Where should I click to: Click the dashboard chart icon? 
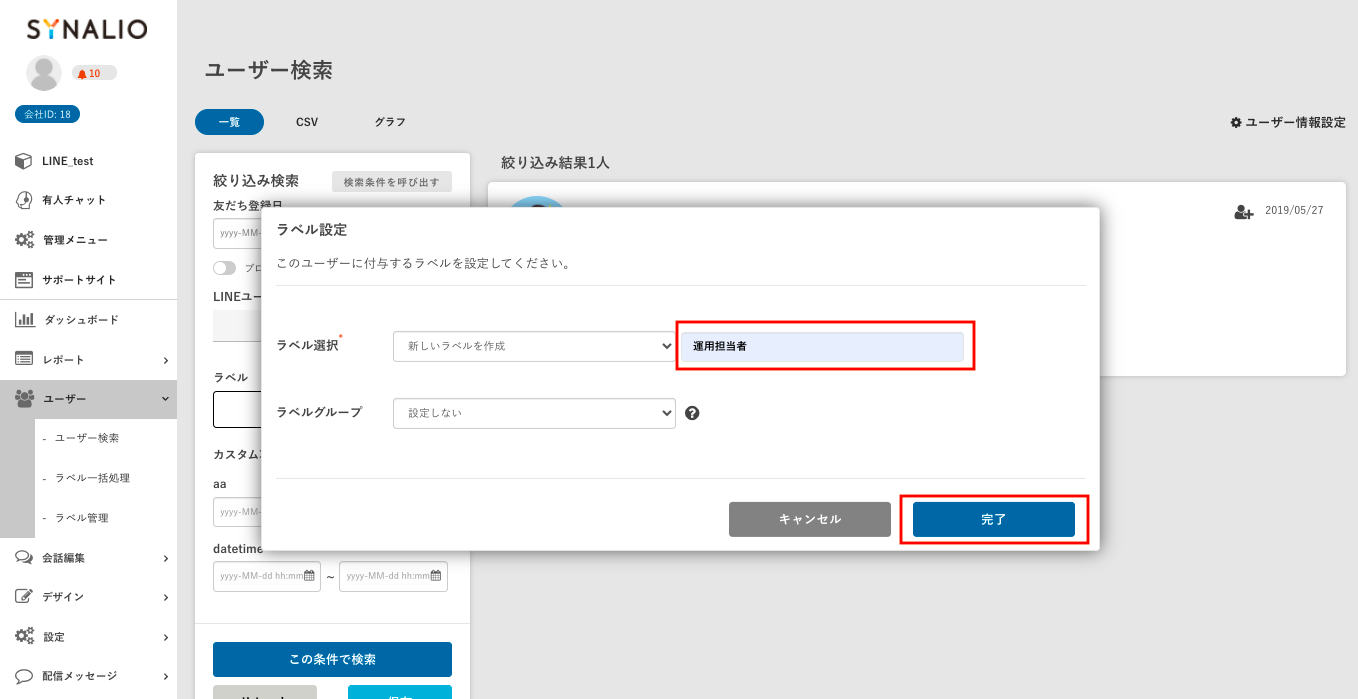pyautogui.click(x=25, y=320)
